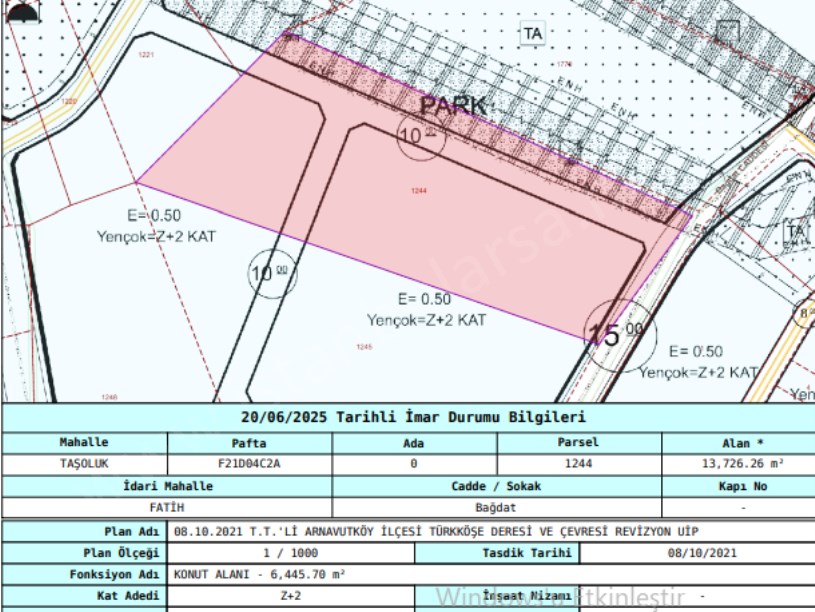Image resolution: width=815 pixels, height=612 pixels.
Task: Click the circled 10.00 marker below PARK
Action: [x=421, y=136]
